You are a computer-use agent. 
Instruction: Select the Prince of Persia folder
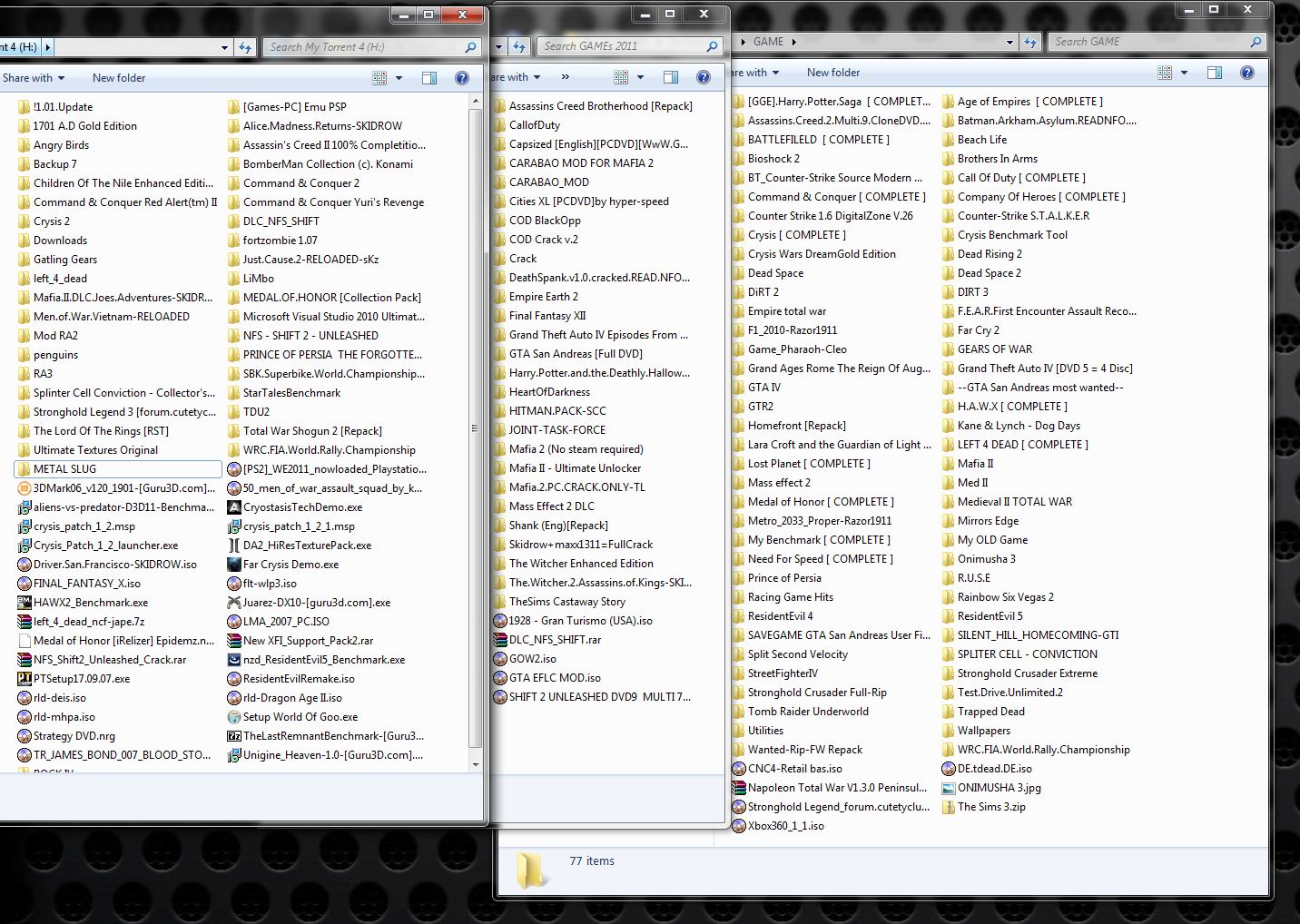tap(776, 578)
